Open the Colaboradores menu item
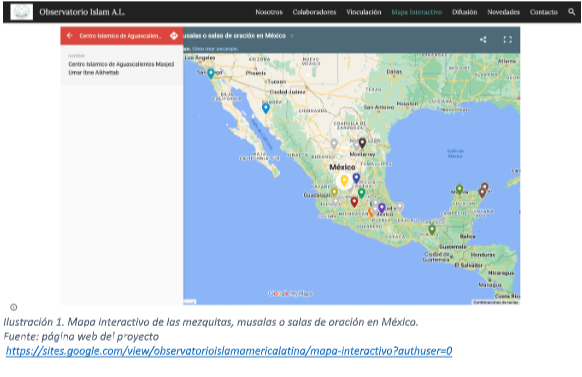 tap(314, 12)
